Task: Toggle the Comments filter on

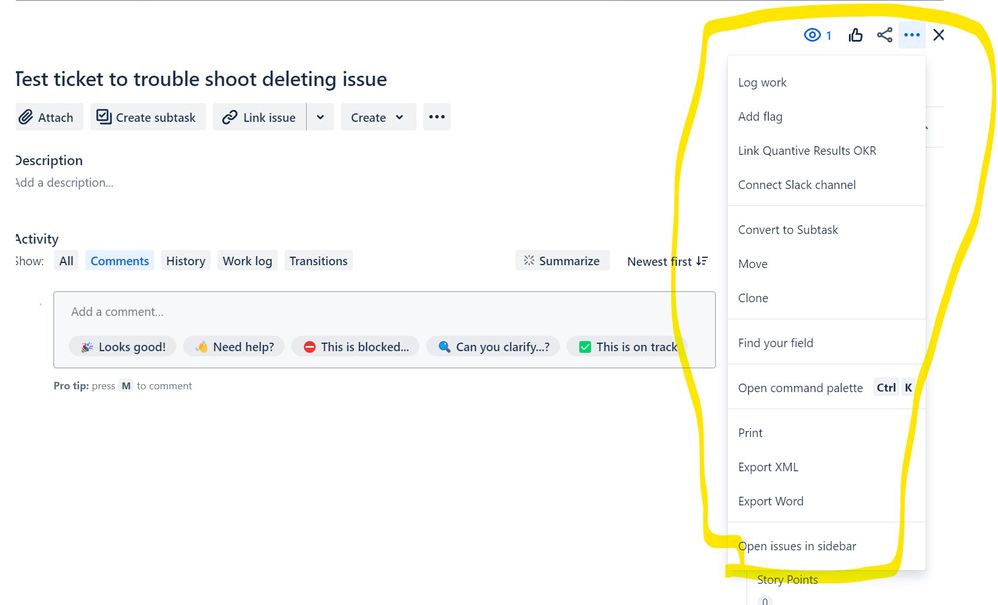Action: pos(119,261)
